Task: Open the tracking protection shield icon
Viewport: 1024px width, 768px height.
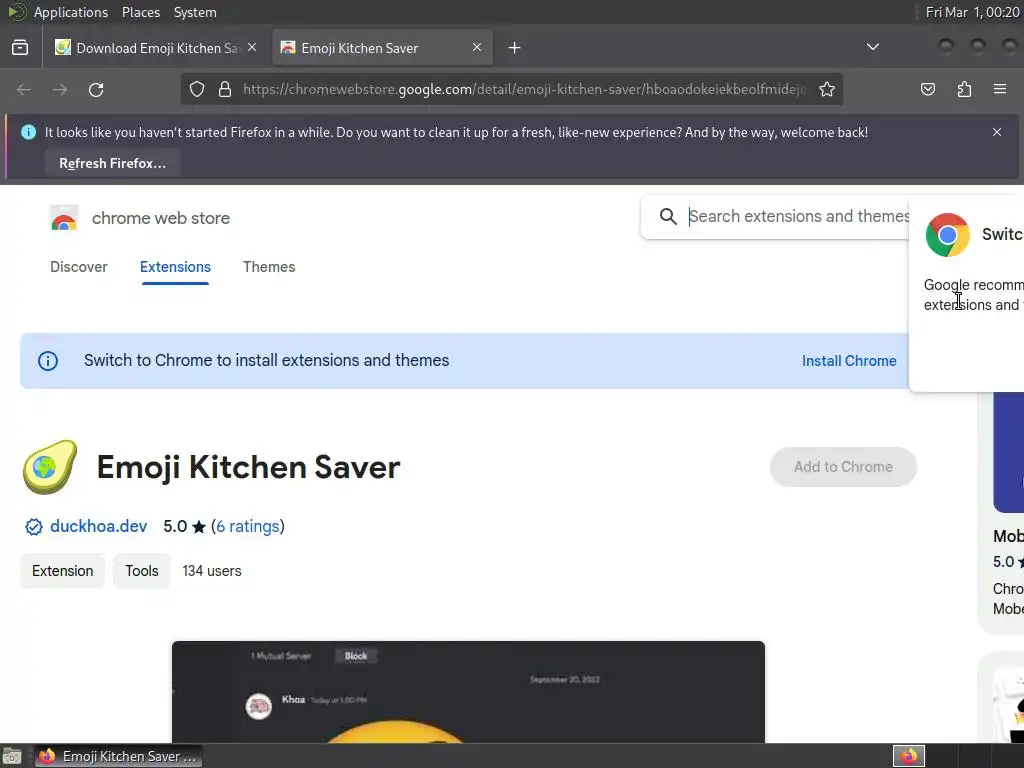Action: click(x=197, y=89)
